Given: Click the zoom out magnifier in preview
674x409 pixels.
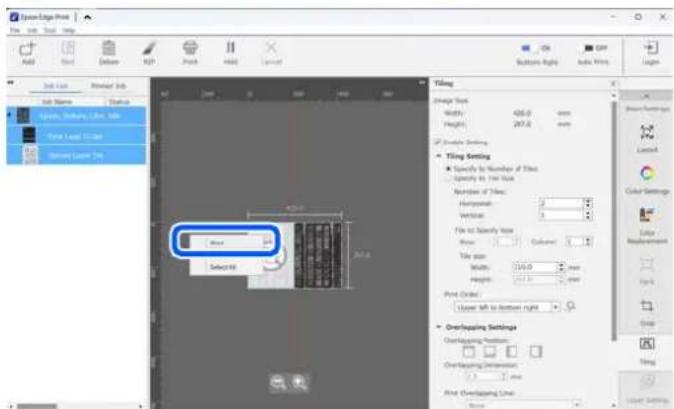Looking at the screenshot, I should pos(278,382).
